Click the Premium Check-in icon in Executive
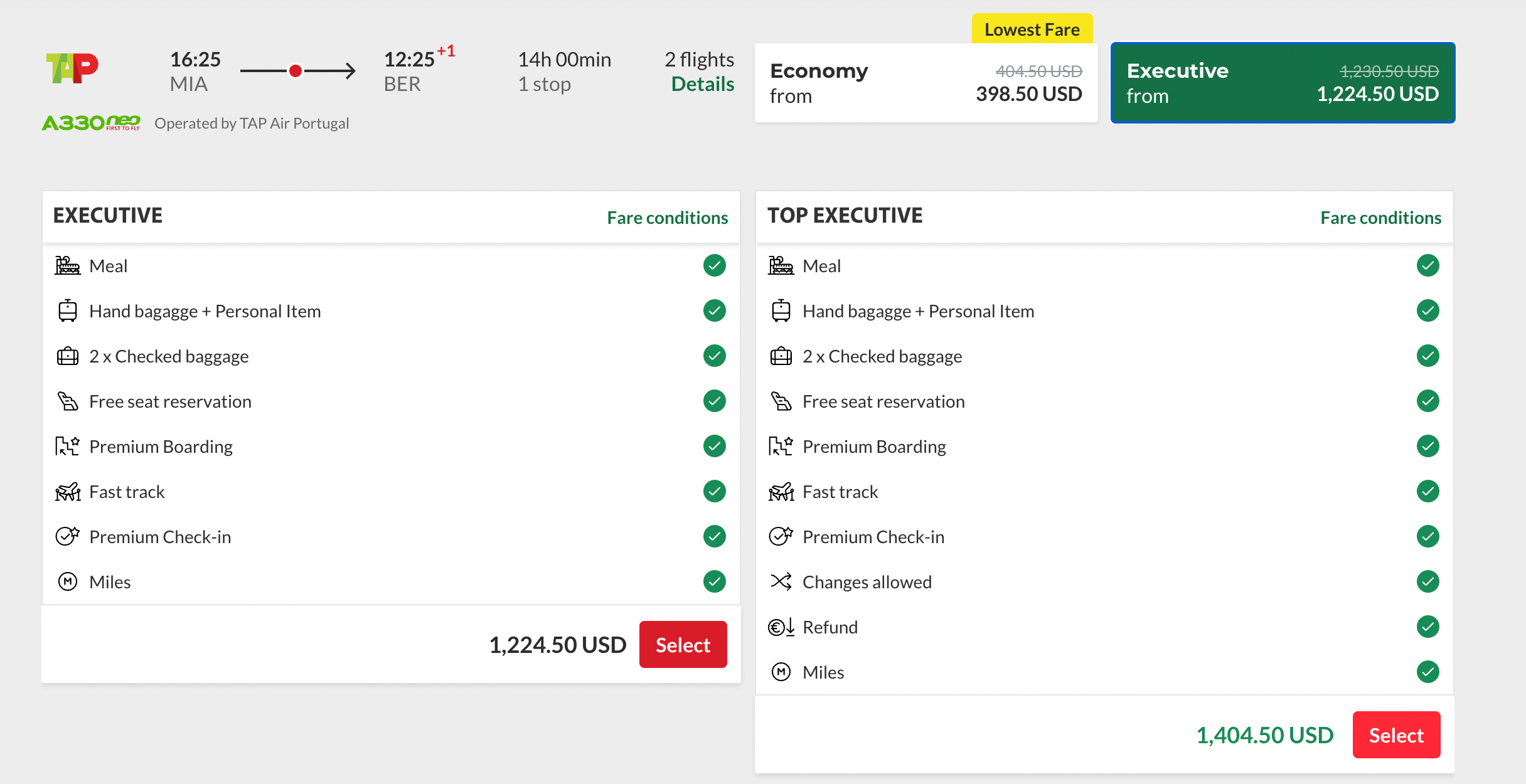Image resolution: width=1526 pixels, height=784 pixels. (x=67, y=537)
